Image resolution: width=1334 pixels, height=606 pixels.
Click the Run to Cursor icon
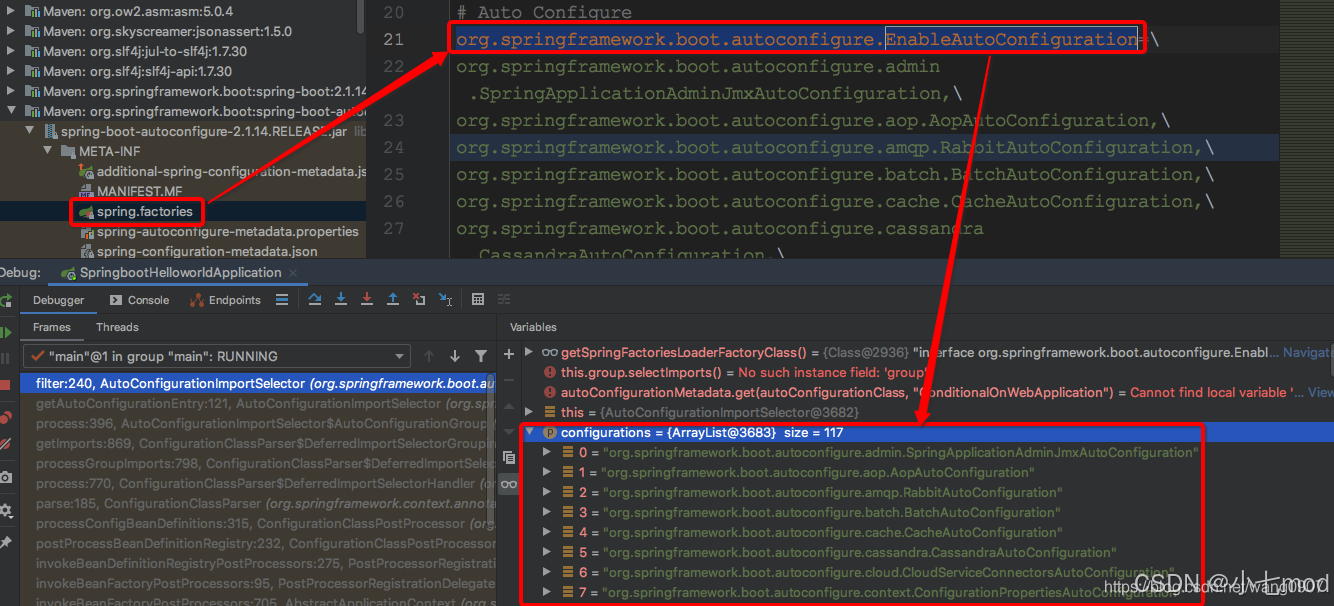445,300
